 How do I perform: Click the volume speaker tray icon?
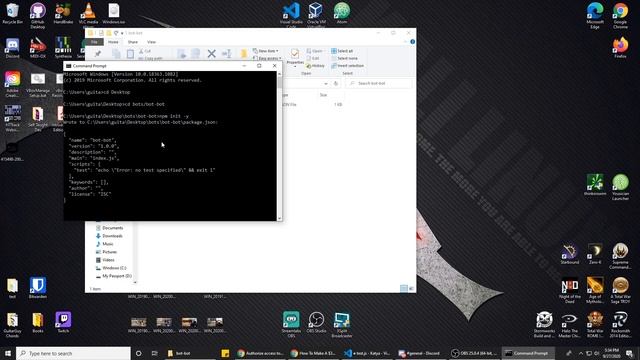[x=597, y=353]
